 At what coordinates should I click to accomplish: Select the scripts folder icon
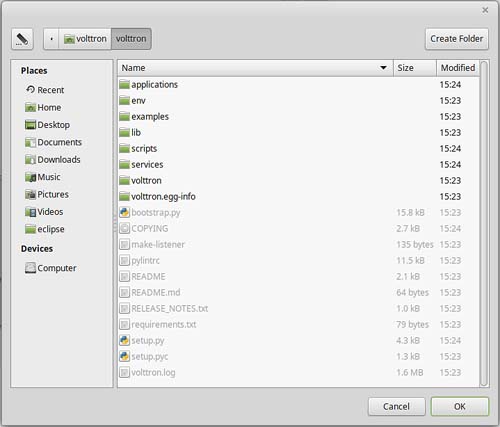124,148
